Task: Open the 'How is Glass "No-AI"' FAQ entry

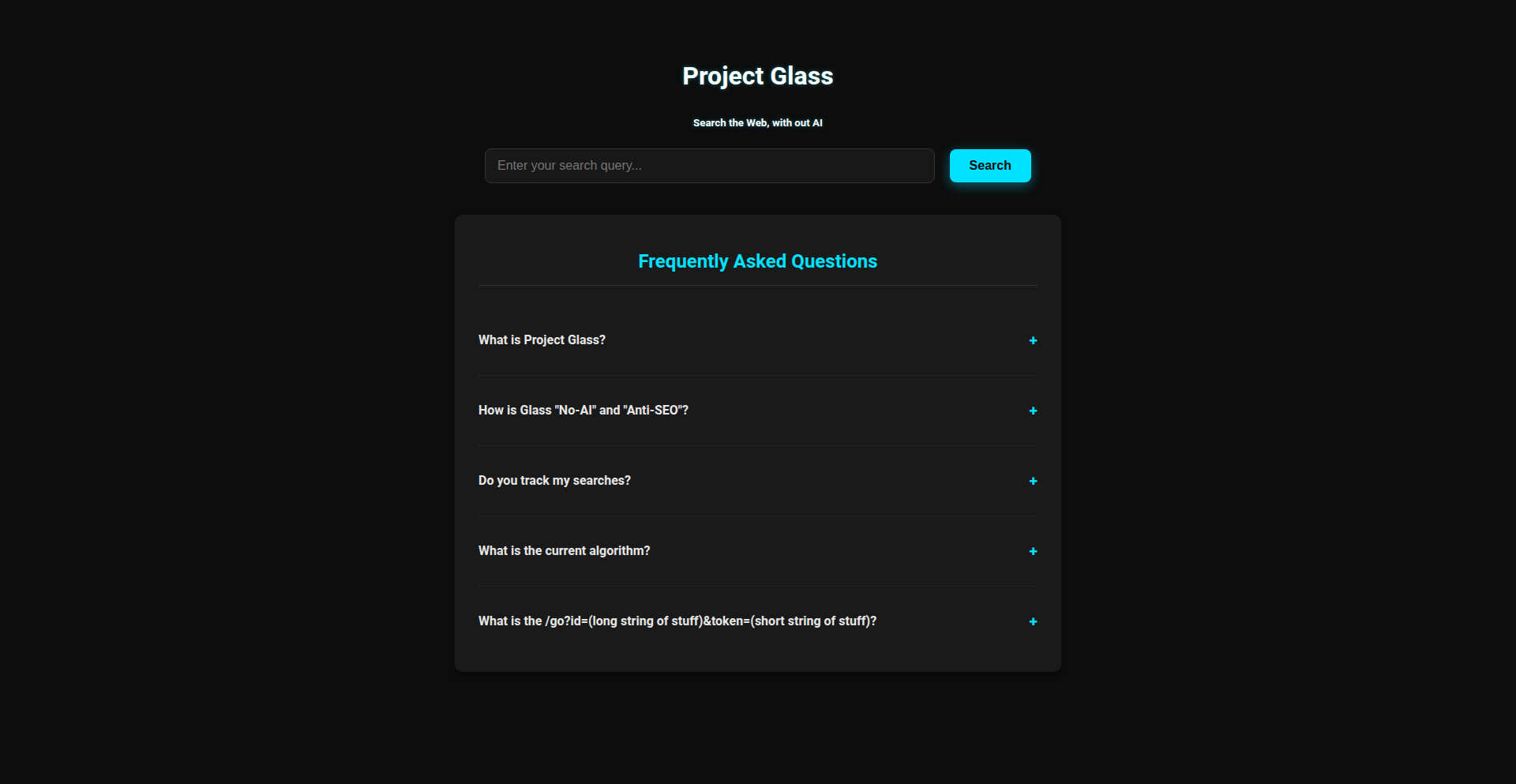Action: [583, 411]
